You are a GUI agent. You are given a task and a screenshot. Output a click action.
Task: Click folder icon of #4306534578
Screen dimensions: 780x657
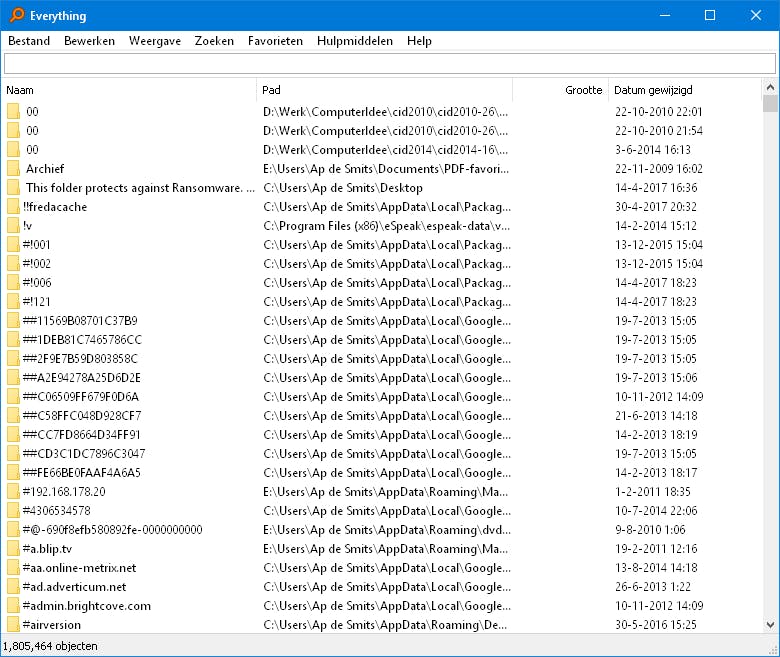(13, 510)
